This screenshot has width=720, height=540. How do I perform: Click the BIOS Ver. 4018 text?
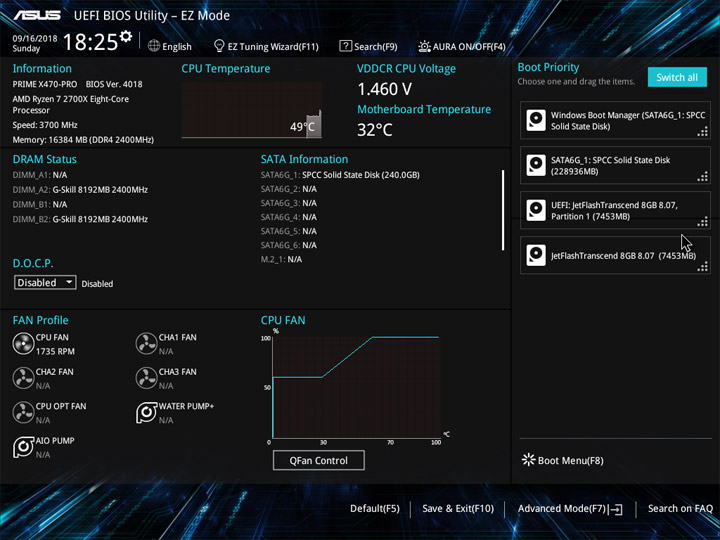[x=114, y=84]
